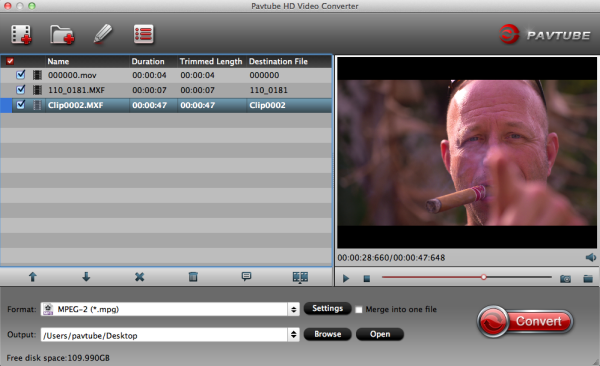Uncheck the 110_0181.MXF checkbox
The height and width of the screenshot is (366, 600).
pyautogui.click(x=21, y=90)
